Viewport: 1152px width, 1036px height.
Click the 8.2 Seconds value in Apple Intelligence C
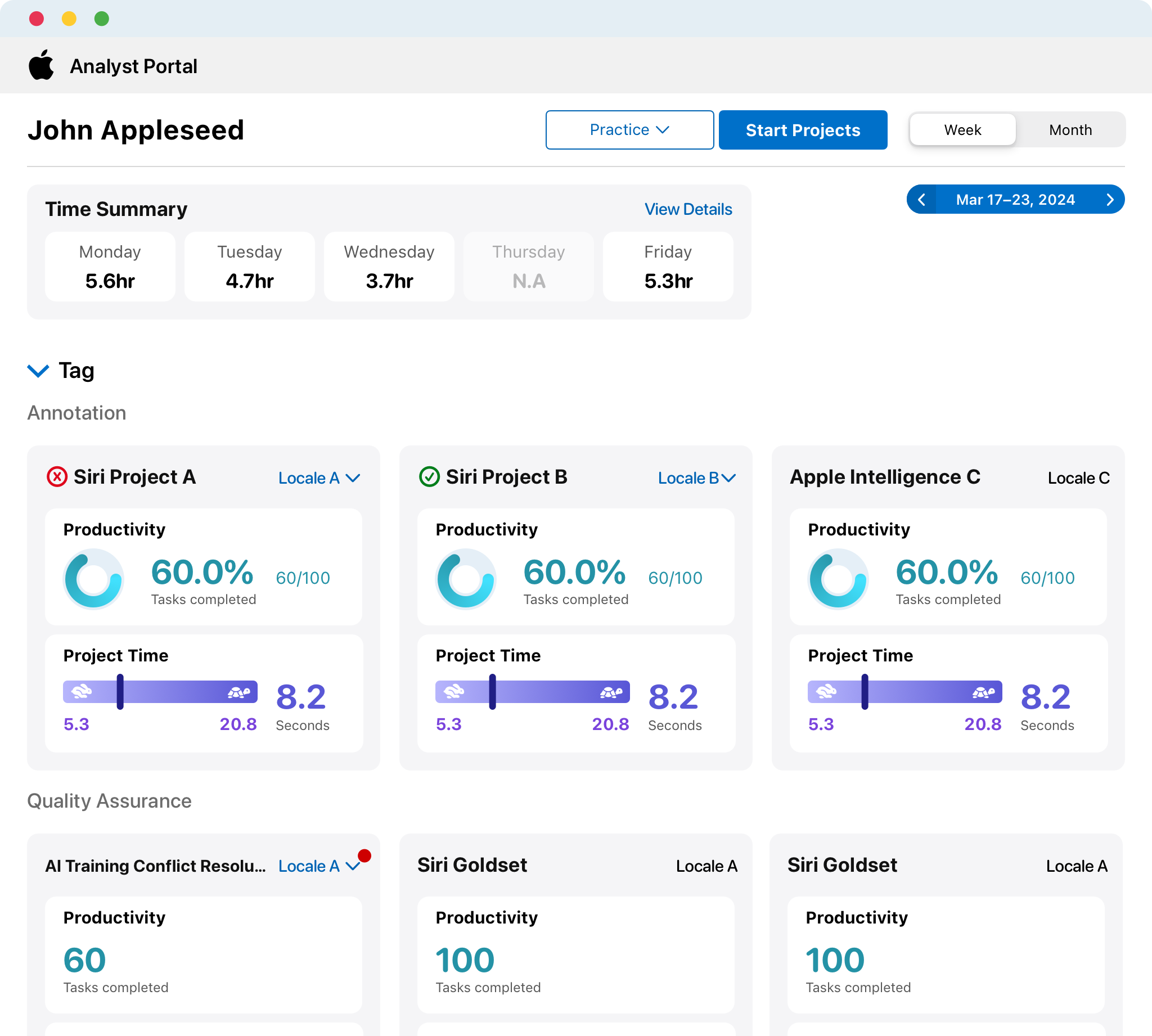[1046, 697]
